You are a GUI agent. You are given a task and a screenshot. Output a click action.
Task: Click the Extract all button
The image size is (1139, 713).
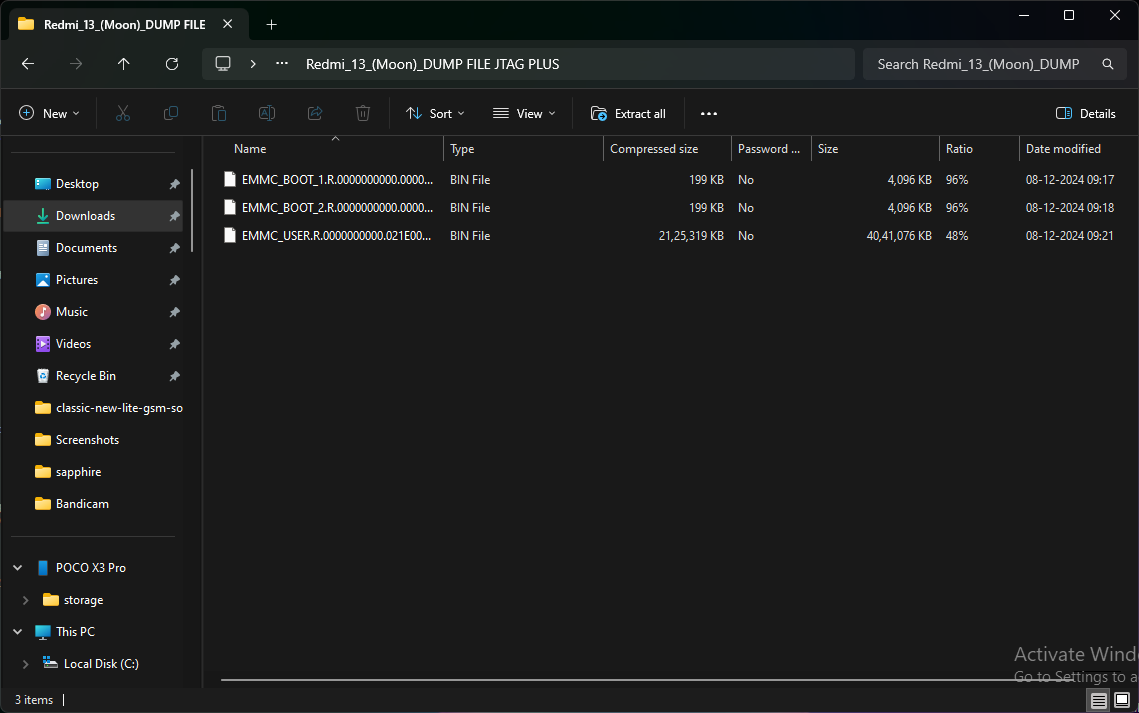tap(628, 114)
